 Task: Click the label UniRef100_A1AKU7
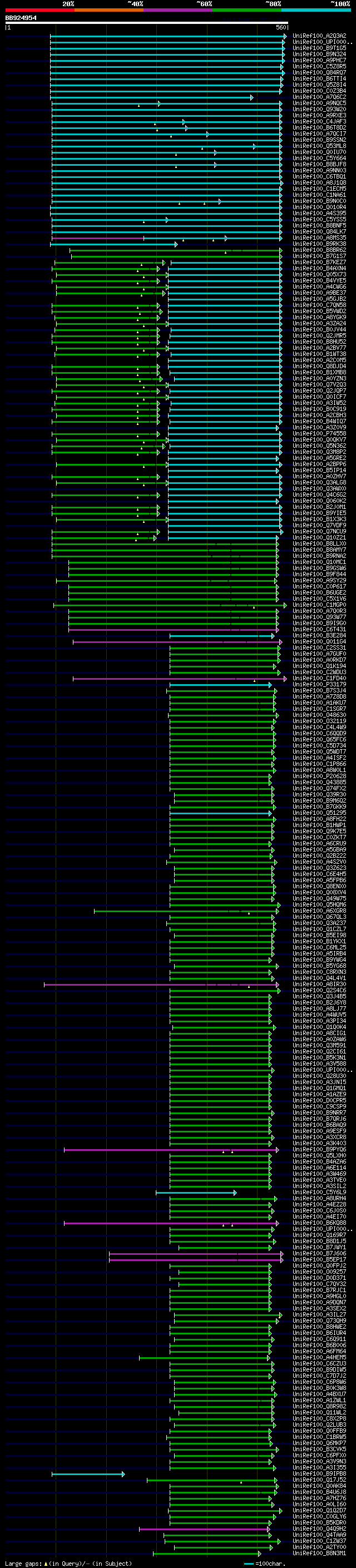click(x=319, y=703)
